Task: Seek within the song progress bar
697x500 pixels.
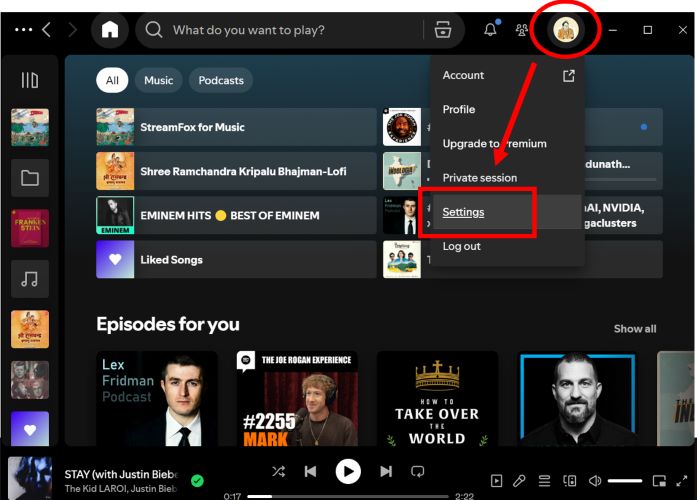Action: click(x=348, y=496)
